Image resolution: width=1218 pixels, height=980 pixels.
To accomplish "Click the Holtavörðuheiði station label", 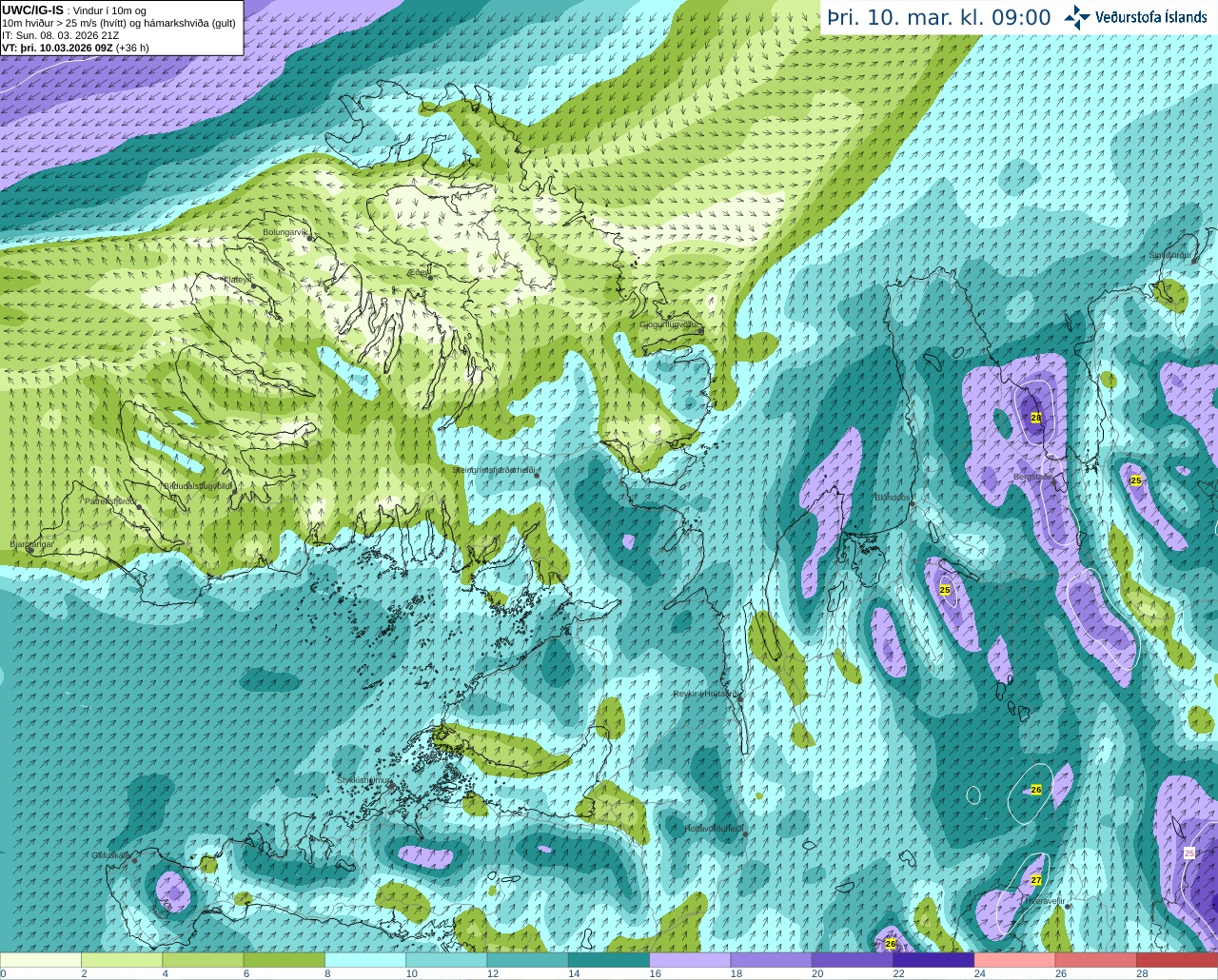I will pyautogui.click(x=715, y=829).
